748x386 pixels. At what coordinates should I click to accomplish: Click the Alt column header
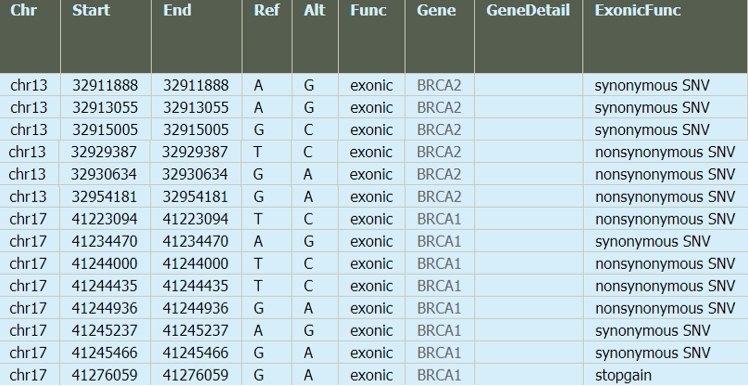tap(315, 10)
